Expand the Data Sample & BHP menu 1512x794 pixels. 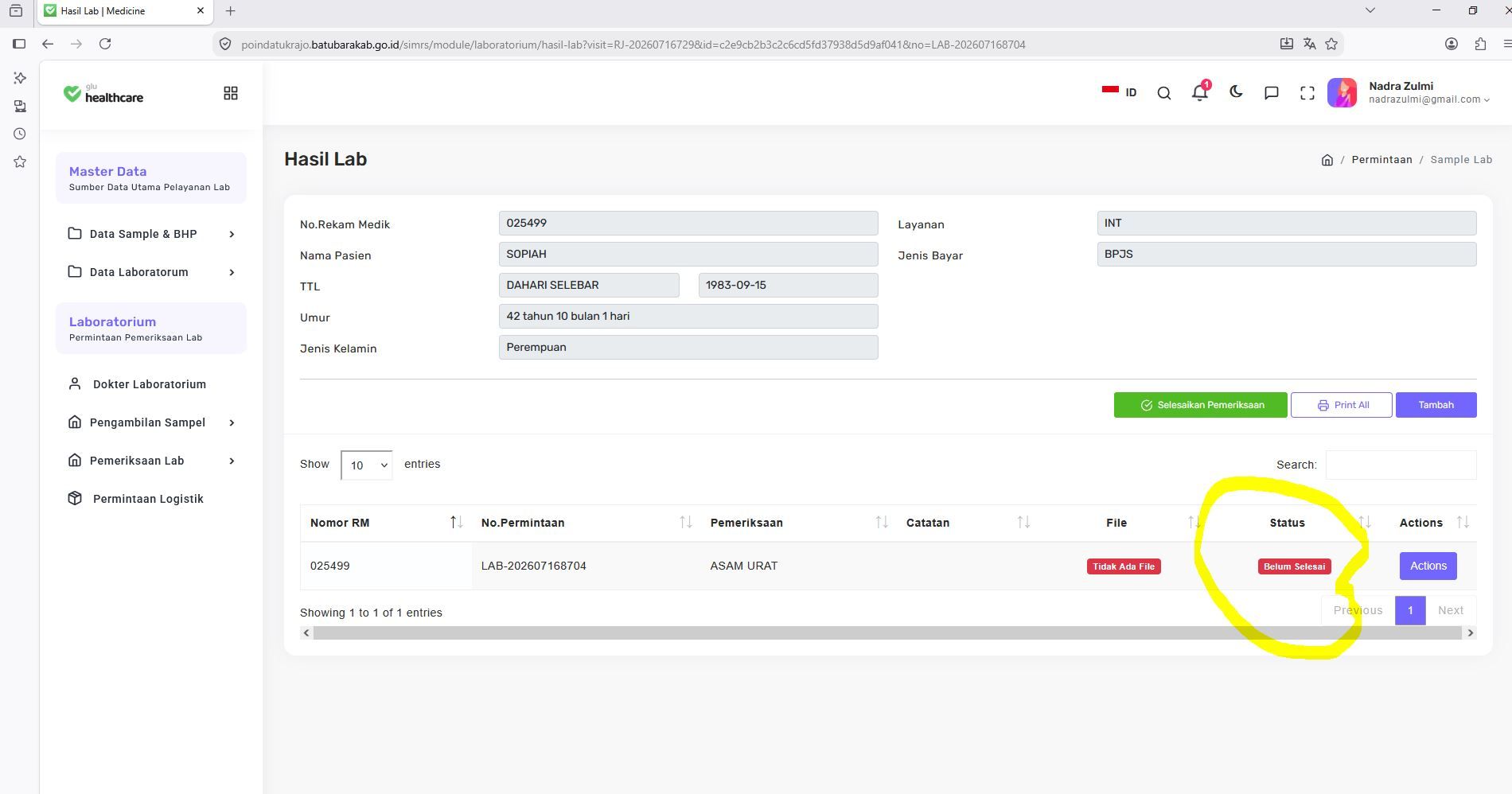[x=151, y=234]
